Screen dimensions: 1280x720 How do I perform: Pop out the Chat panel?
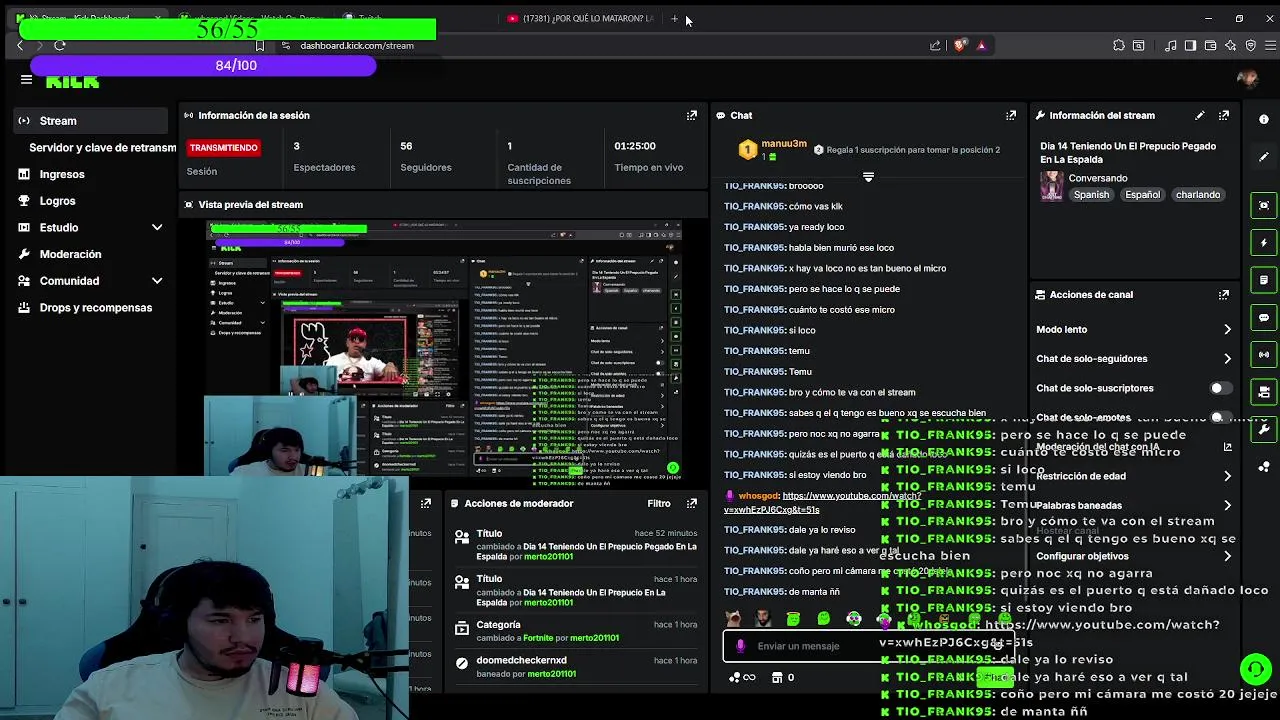pos(1011,115)
